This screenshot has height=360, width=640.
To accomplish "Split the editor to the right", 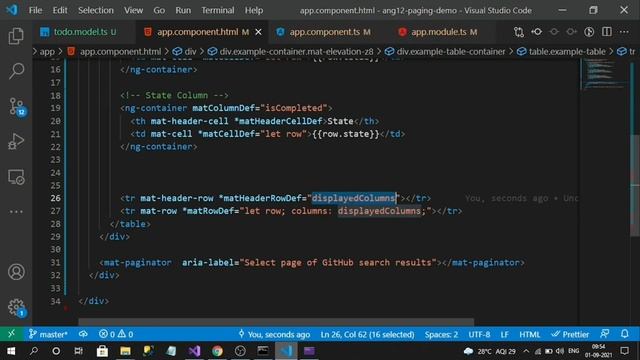I will pyautogui.click(x=607, y=32).
